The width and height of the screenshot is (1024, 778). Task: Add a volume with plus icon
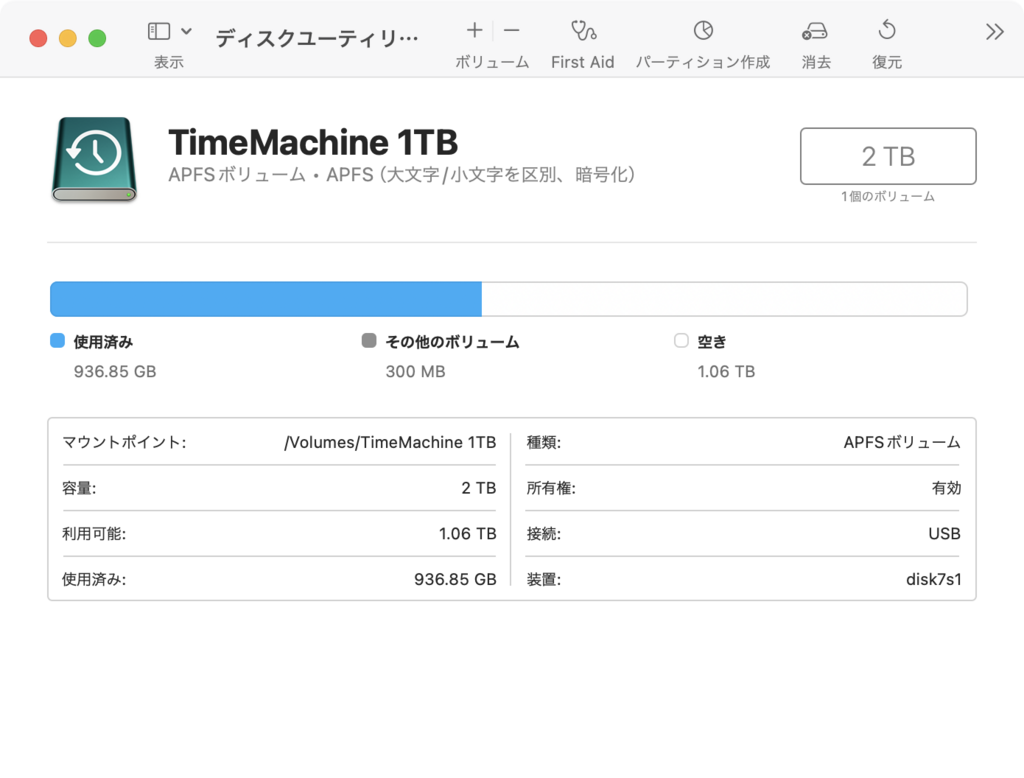pos(475,30)
